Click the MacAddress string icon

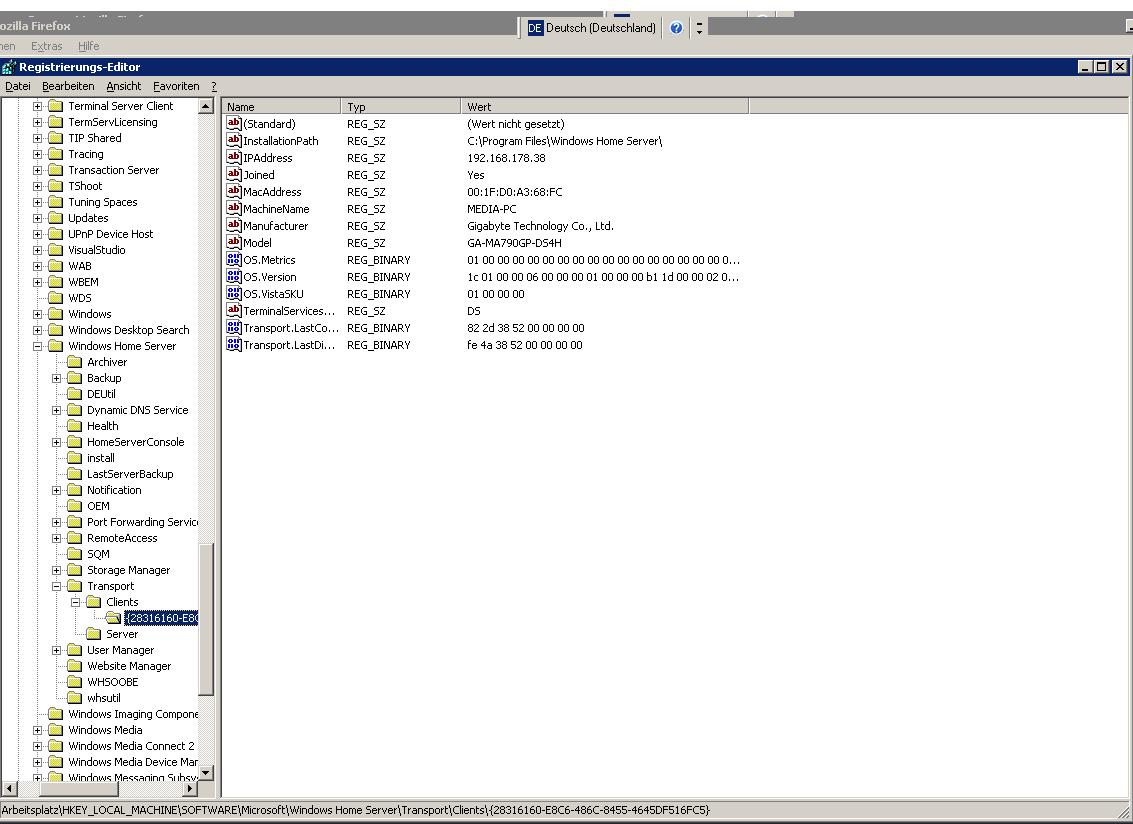coord(233,192)
